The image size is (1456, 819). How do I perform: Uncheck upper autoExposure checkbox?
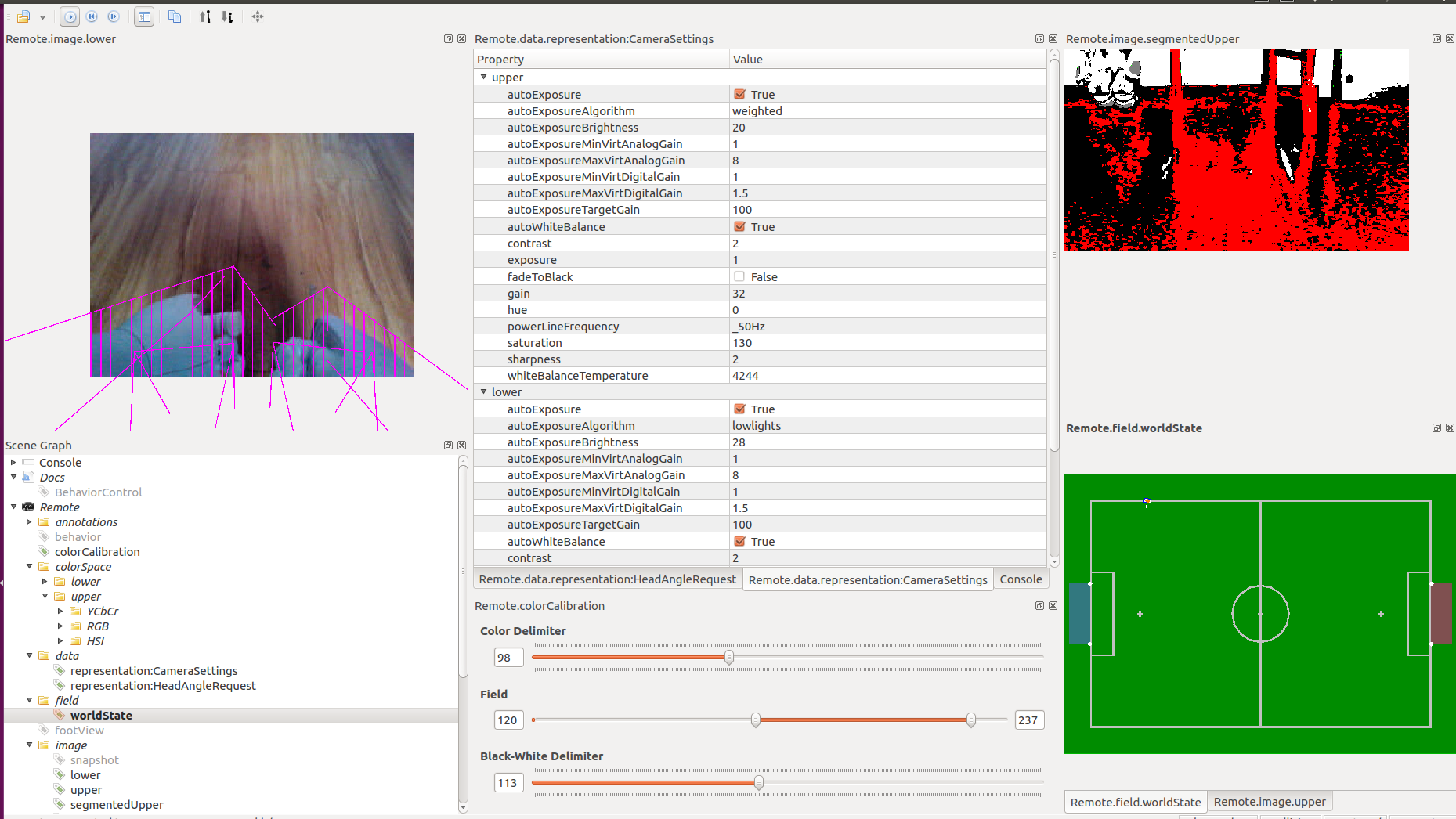(x=739, y=95)
